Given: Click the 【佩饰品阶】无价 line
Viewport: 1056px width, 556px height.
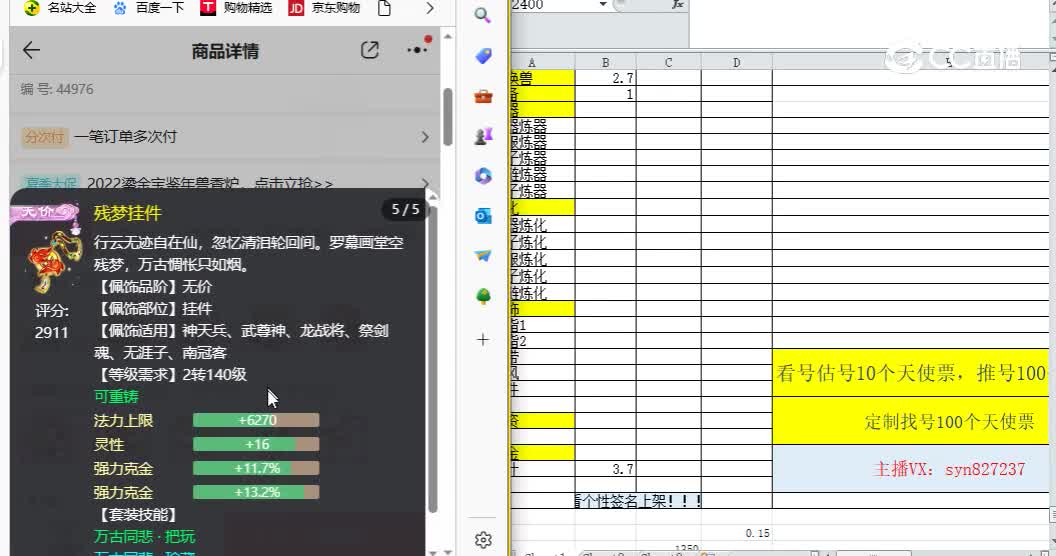Looking at the screenshot, I should (x=155, y=287).
